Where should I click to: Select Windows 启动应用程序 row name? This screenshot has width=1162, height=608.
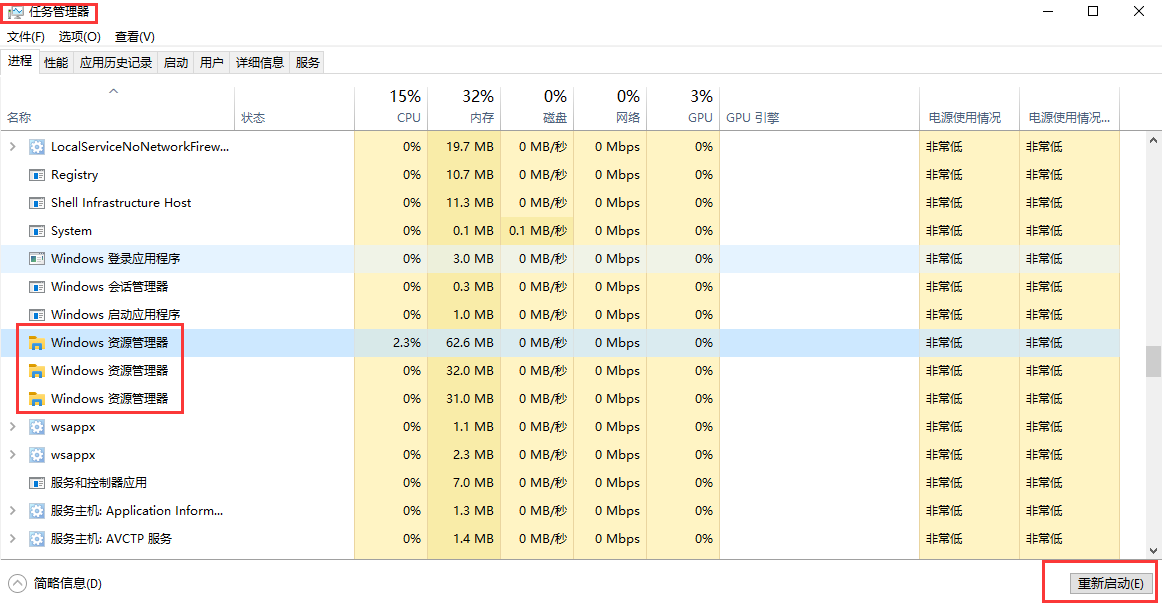(116, 315)
